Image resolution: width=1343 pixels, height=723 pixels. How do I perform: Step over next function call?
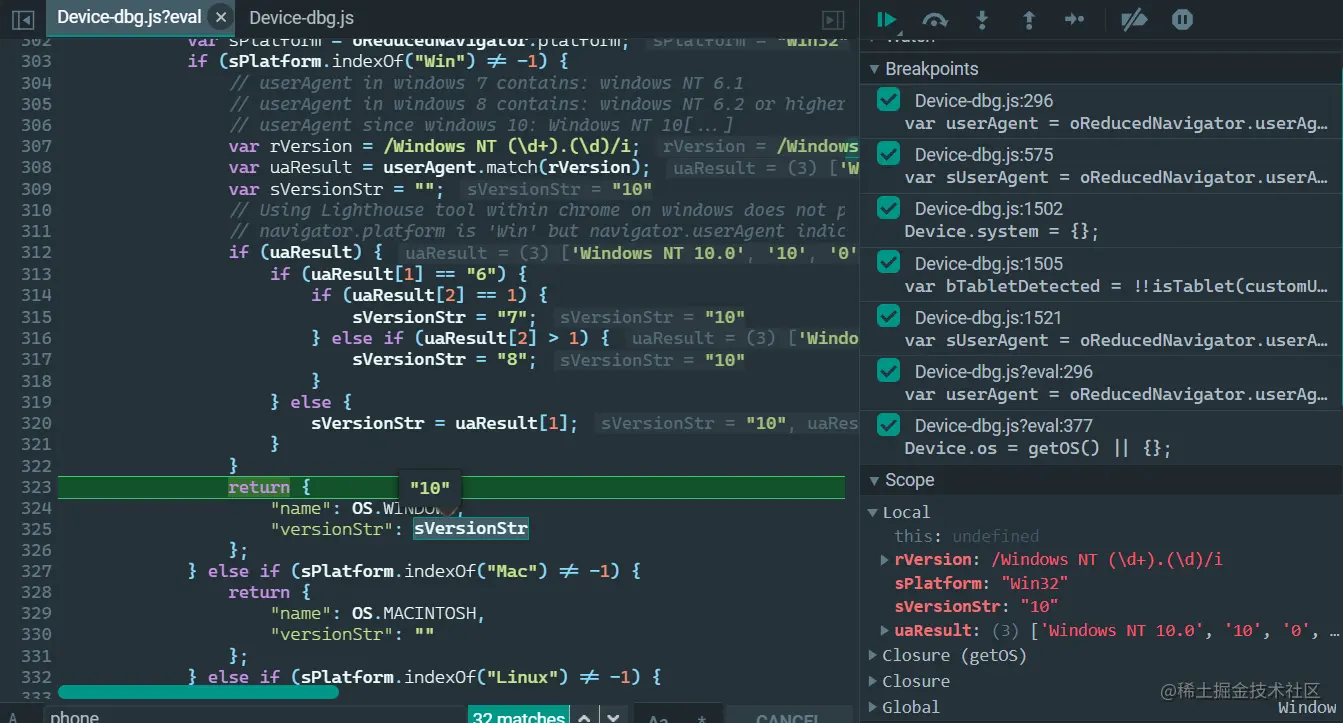click(935, 19)
